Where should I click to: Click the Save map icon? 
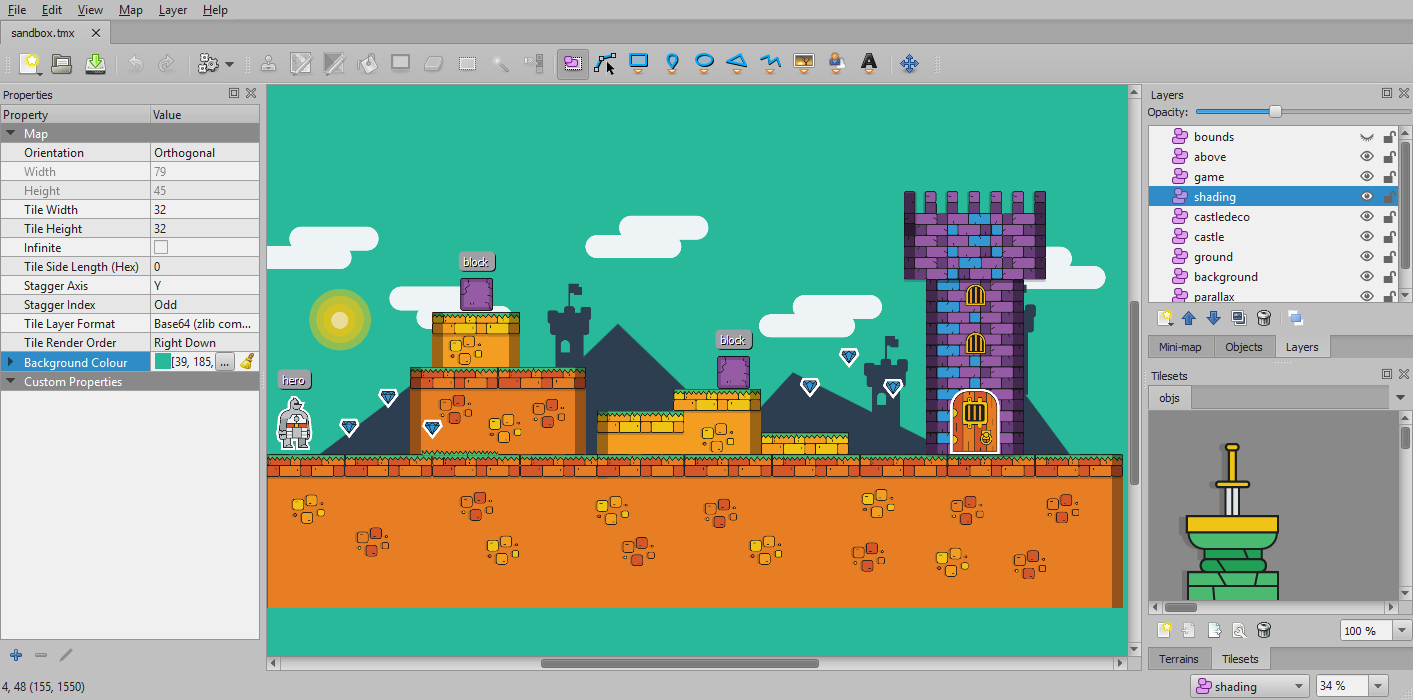click(x=95, y=64)
